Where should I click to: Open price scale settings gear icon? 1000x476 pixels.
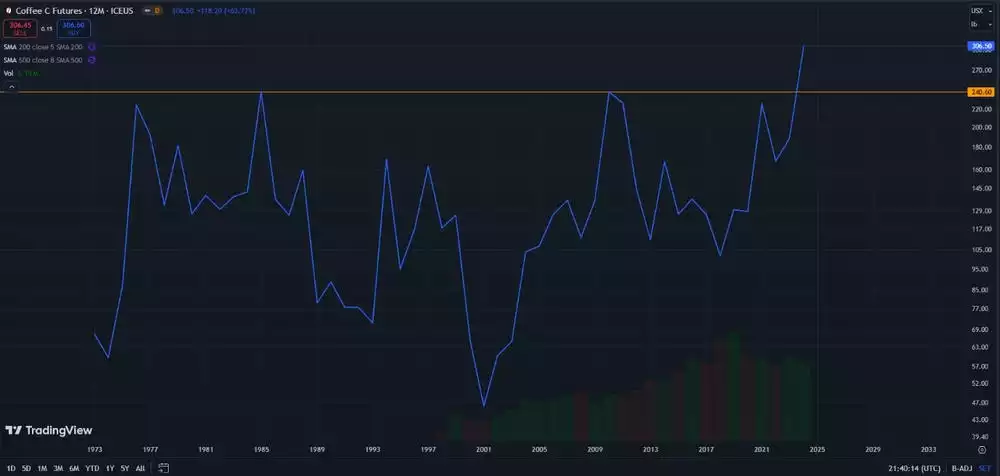(x=982, y=450)
